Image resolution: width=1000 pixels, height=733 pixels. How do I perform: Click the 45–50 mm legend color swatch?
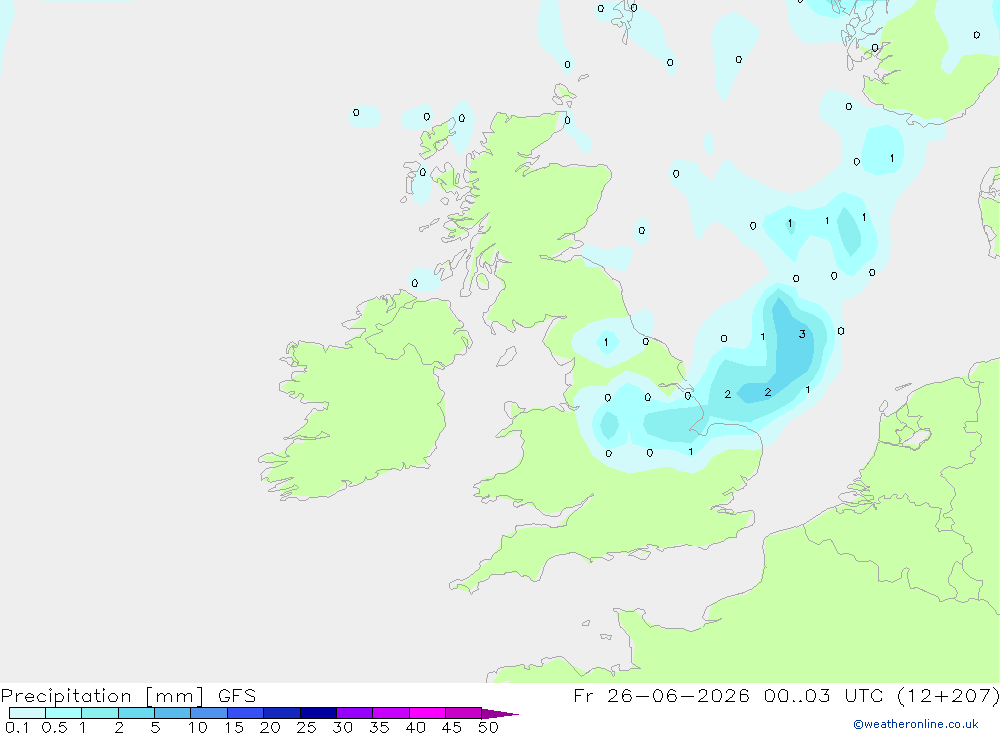click(x=464, y=713)
